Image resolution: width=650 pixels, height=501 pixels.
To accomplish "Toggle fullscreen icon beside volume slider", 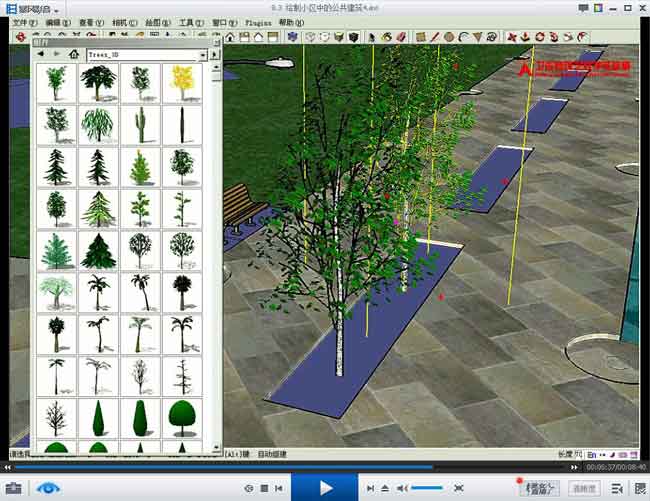I will 458,488.
